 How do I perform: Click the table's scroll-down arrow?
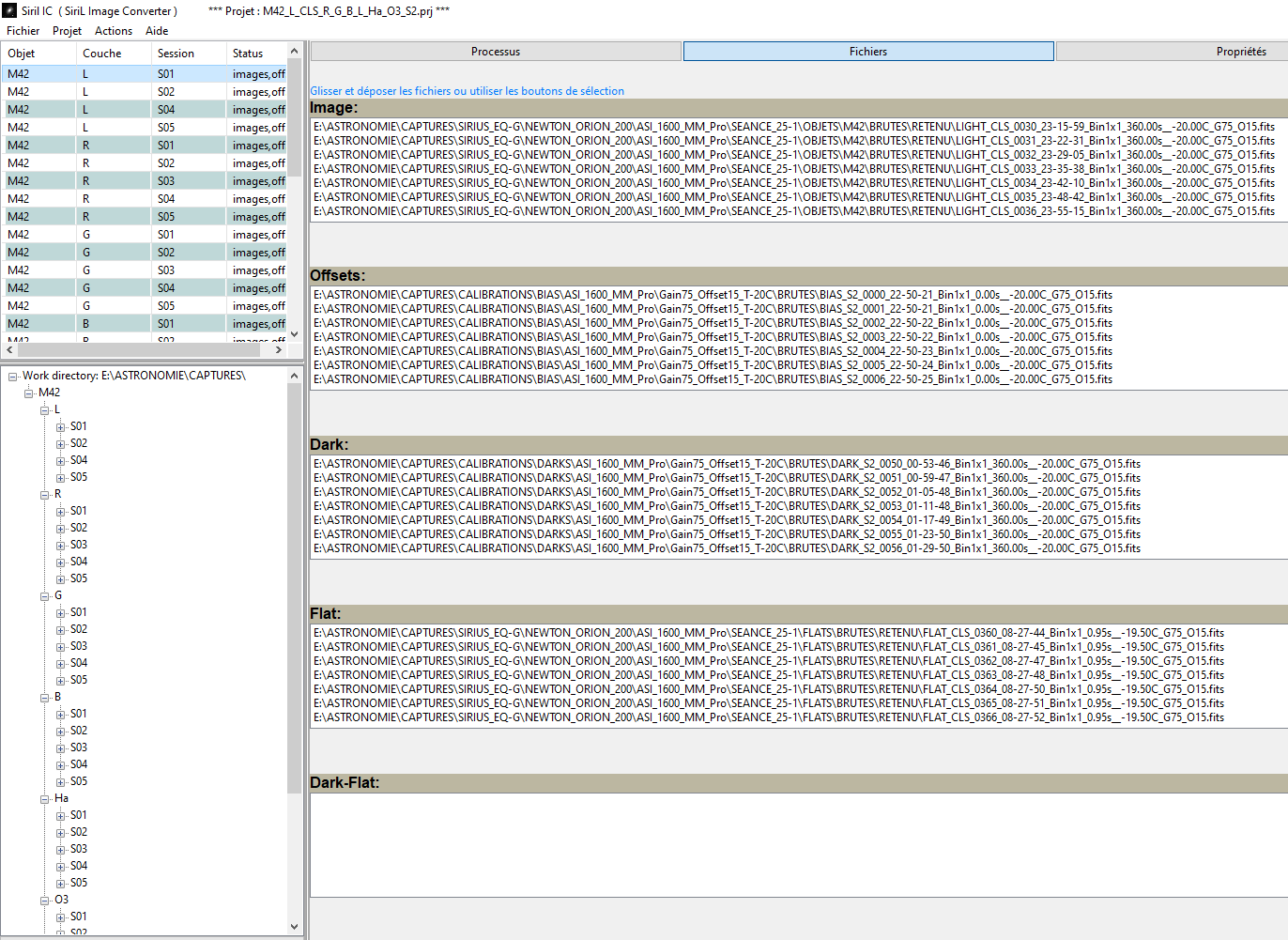click(294, 334)
